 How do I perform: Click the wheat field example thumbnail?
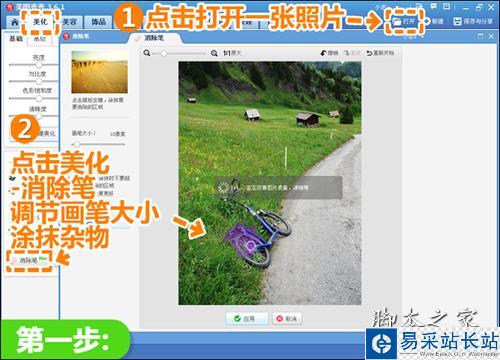tap(99, 72)
